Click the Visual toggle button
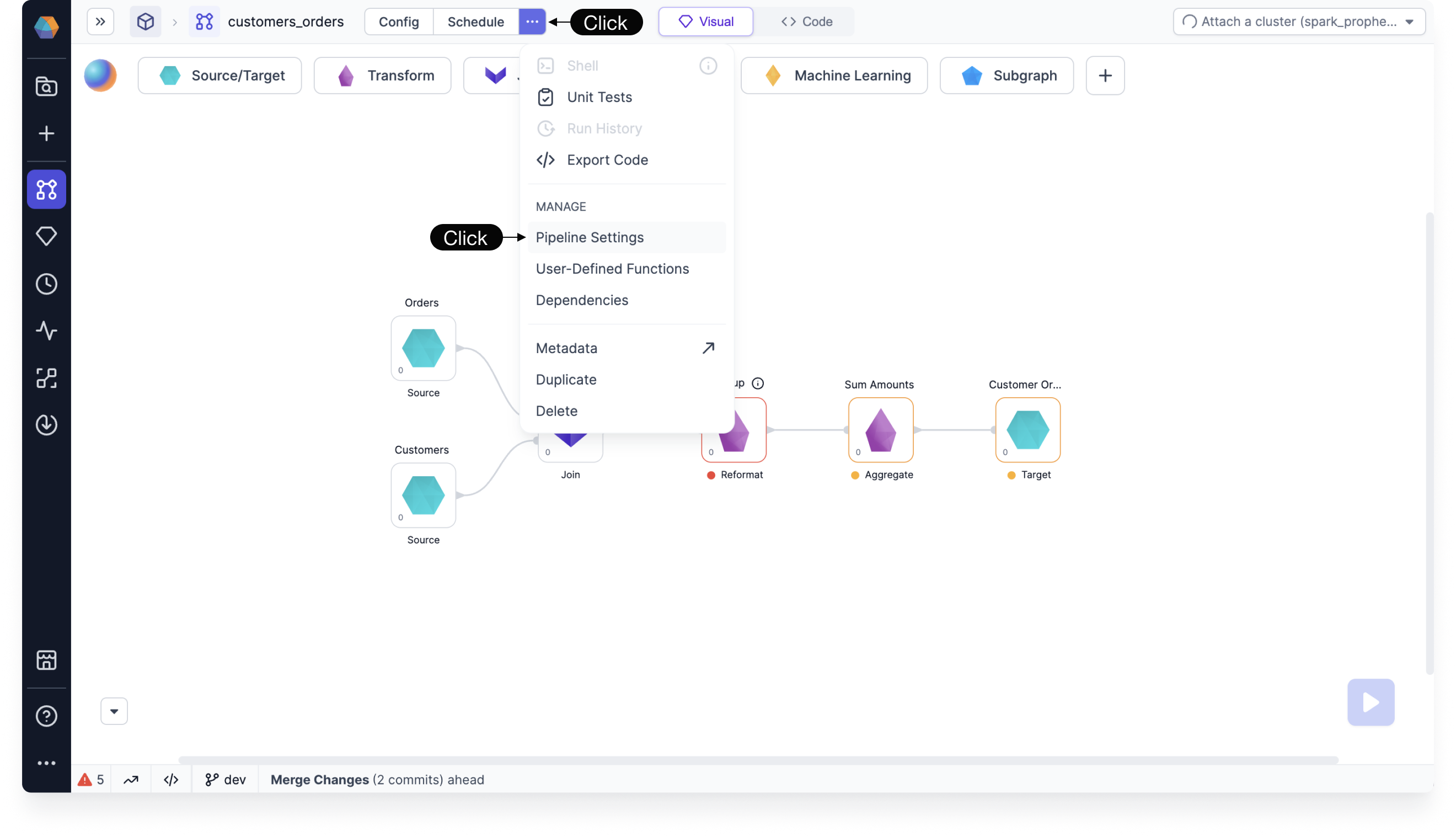 (x=706, y=21)
